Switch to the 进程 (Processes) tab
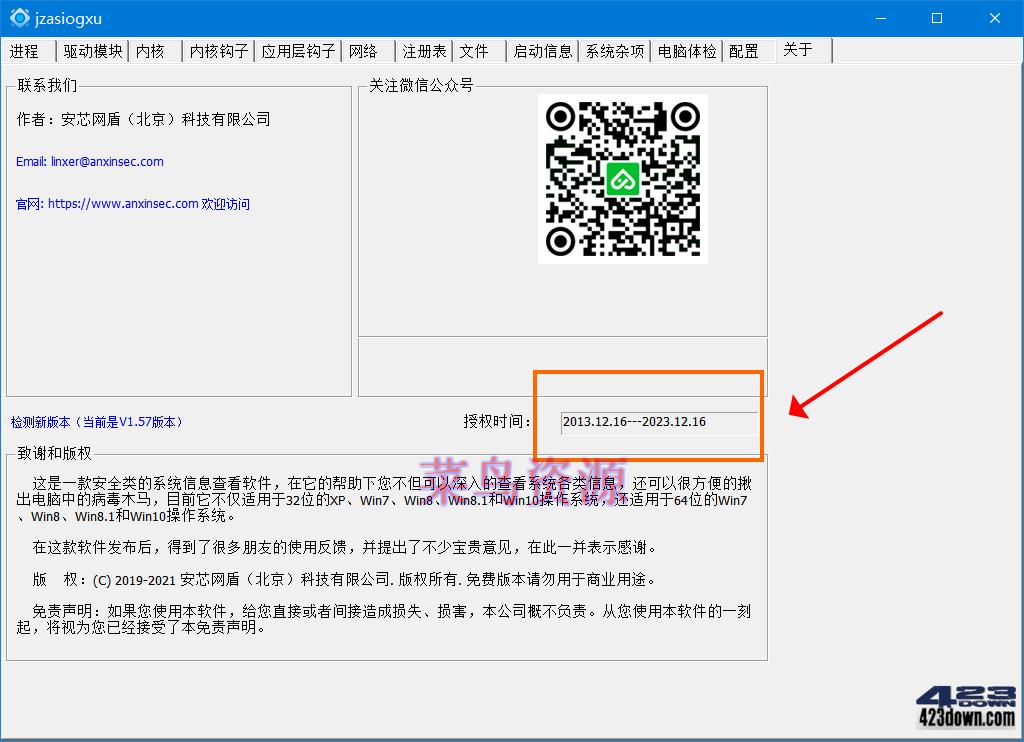This screenshot has width=1024, height=742. [x=23, y=50]
